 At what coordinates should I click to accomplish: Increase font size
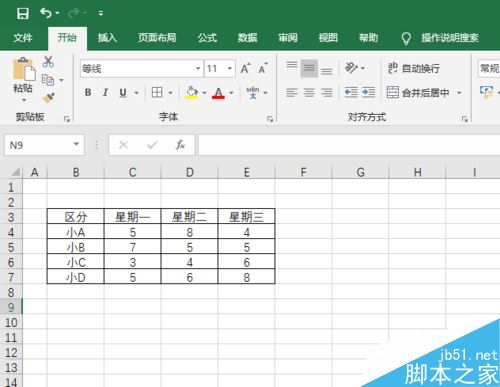(246, 68)
